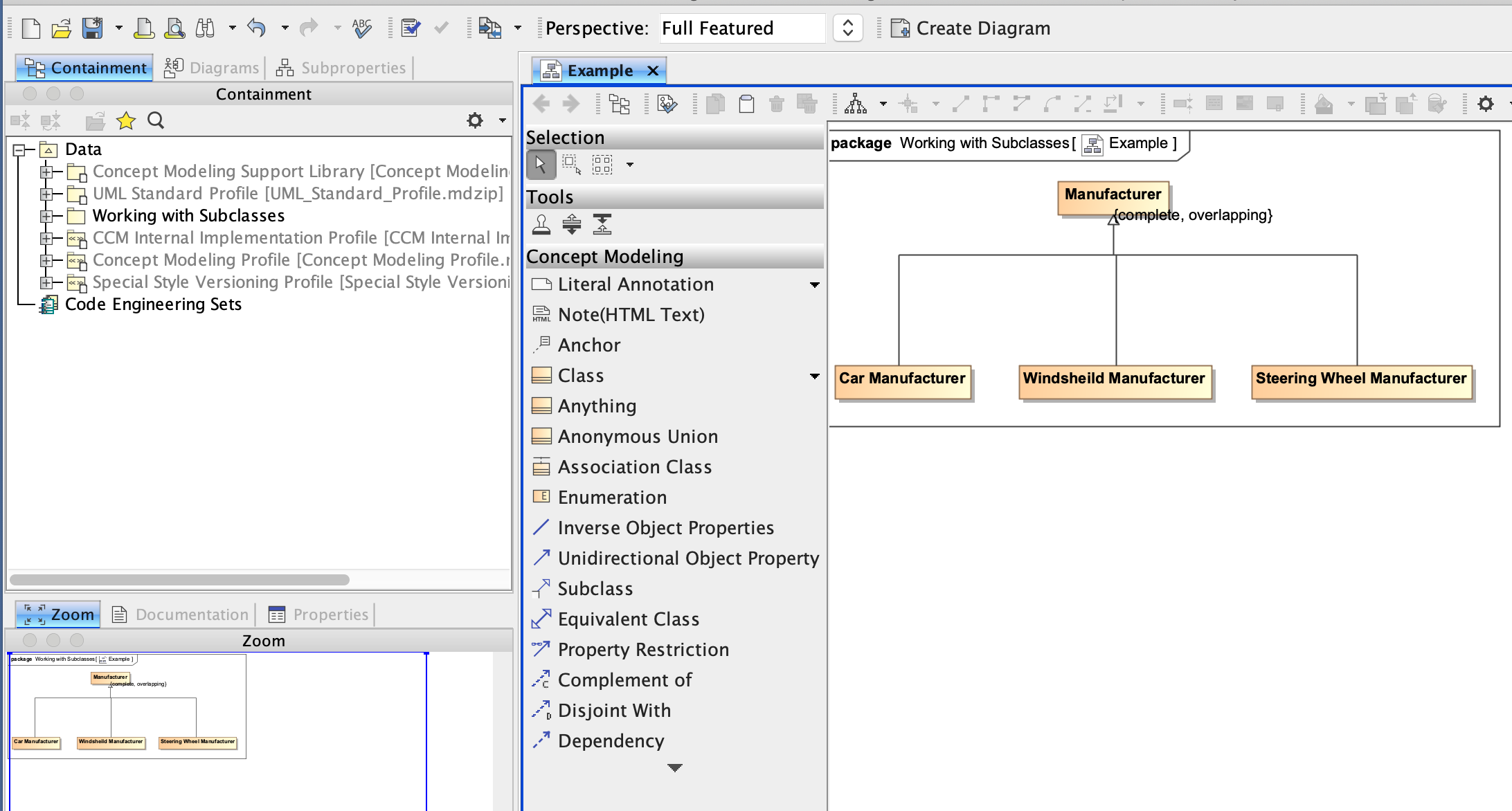
Task: Select the Equivalent Class palette tool
Action: click(628, 619)
